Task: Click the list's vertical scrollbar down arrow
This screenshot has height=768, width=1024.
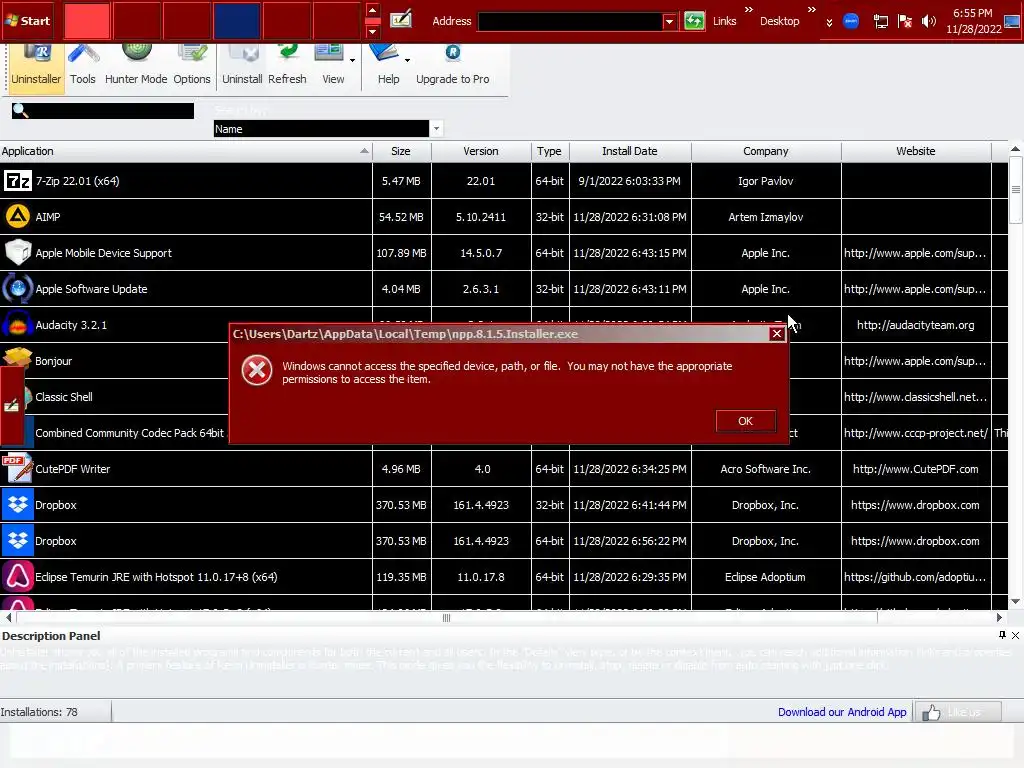Action: pos(1016,601)
